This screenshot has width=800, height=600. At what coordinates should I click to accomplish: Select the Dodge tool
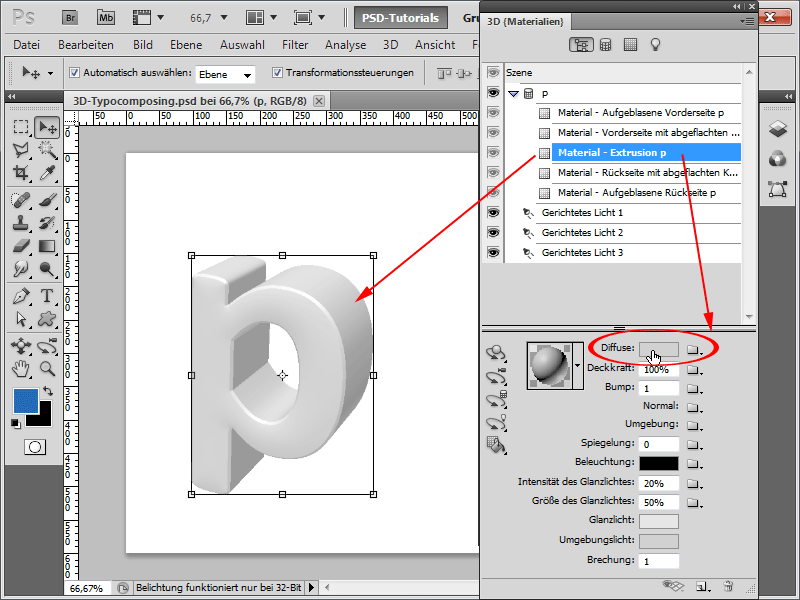[x=47, y=268]
